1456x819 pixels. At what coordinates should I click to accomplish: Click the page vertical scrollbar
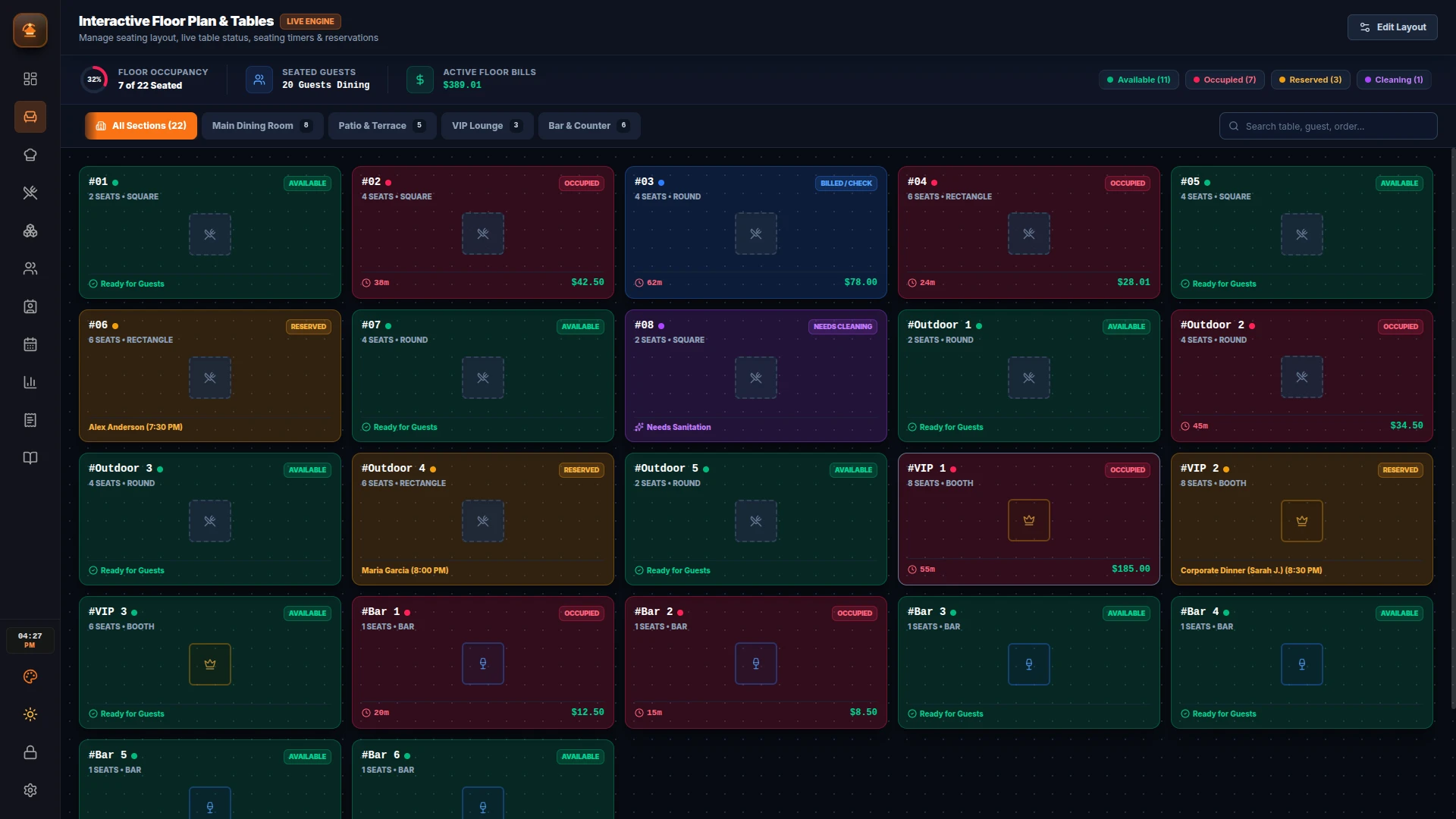click(x=1453, y=428)
